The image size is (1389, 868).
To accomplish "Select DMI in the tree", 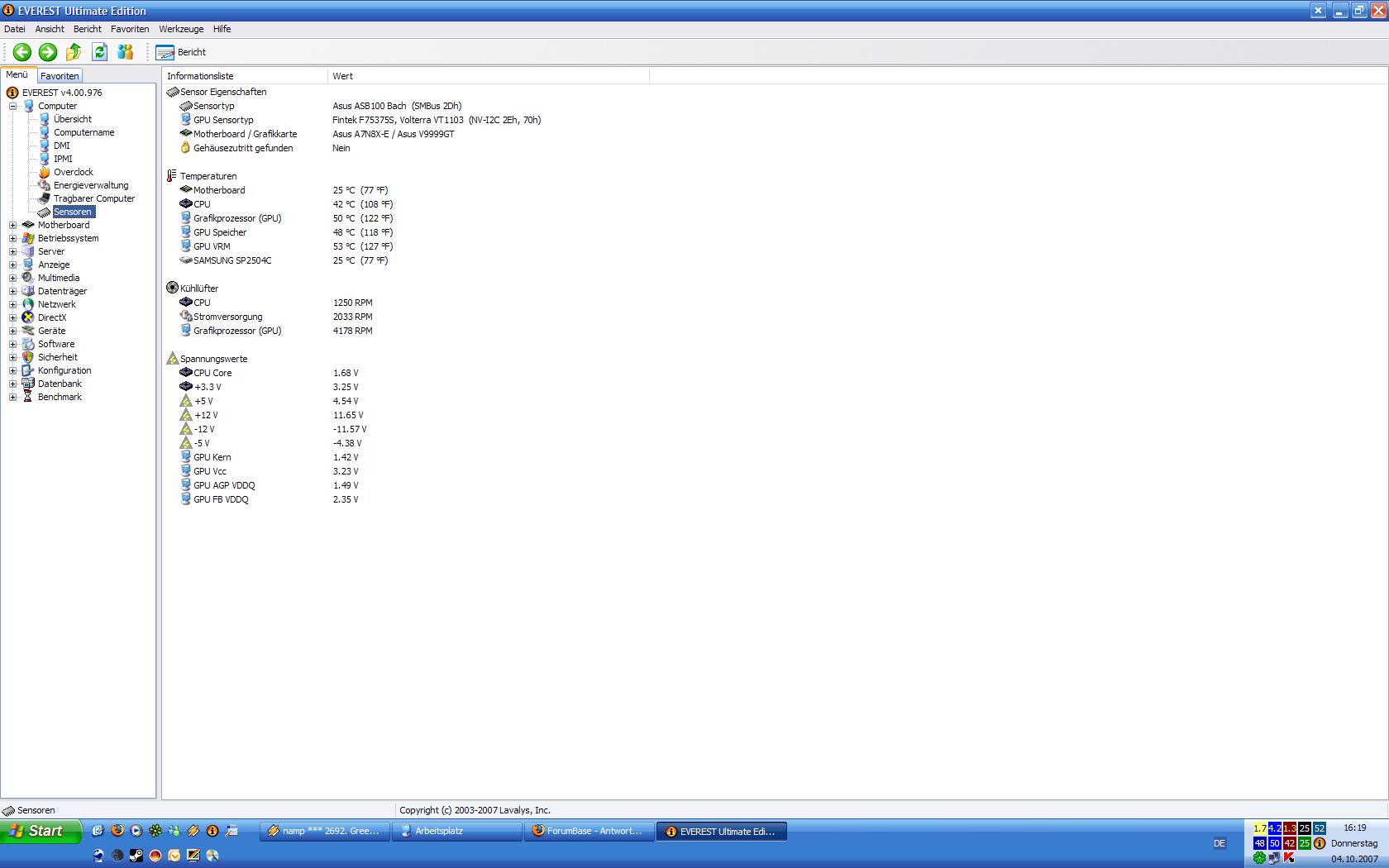I will [62, 145].
